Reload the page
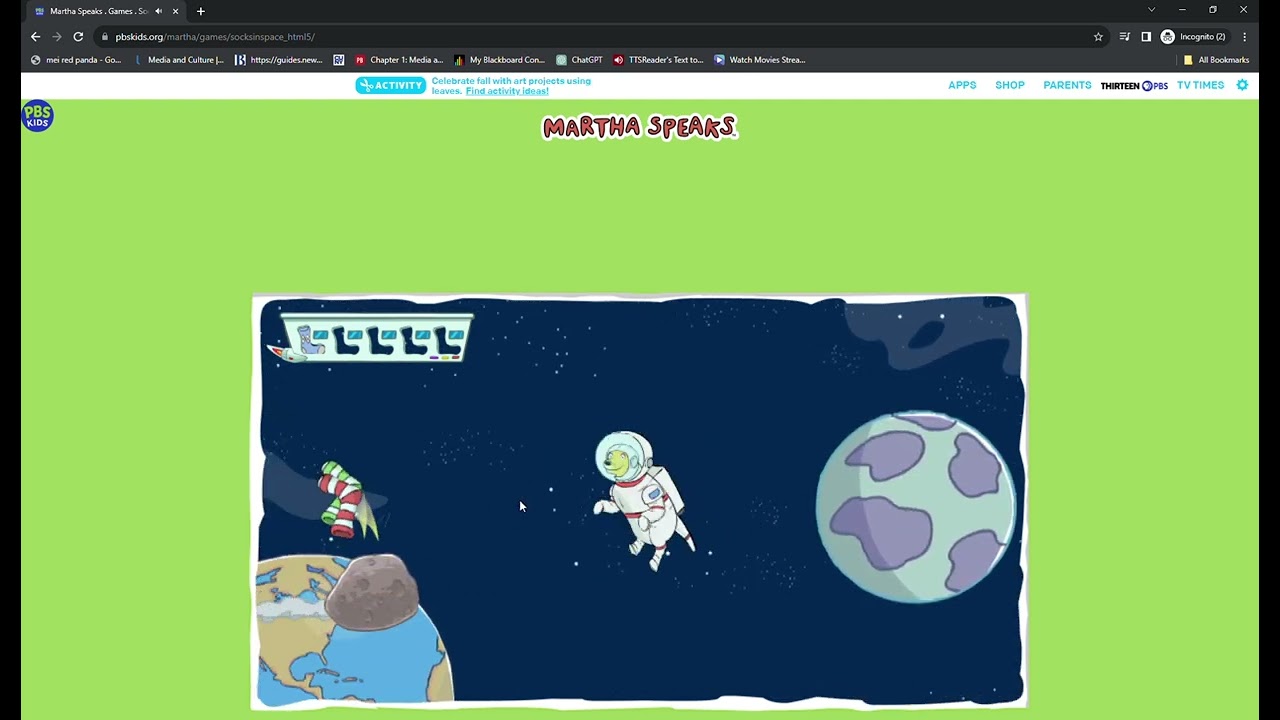The width and height of the screenshot is (1280, 720). coord(78,37)
